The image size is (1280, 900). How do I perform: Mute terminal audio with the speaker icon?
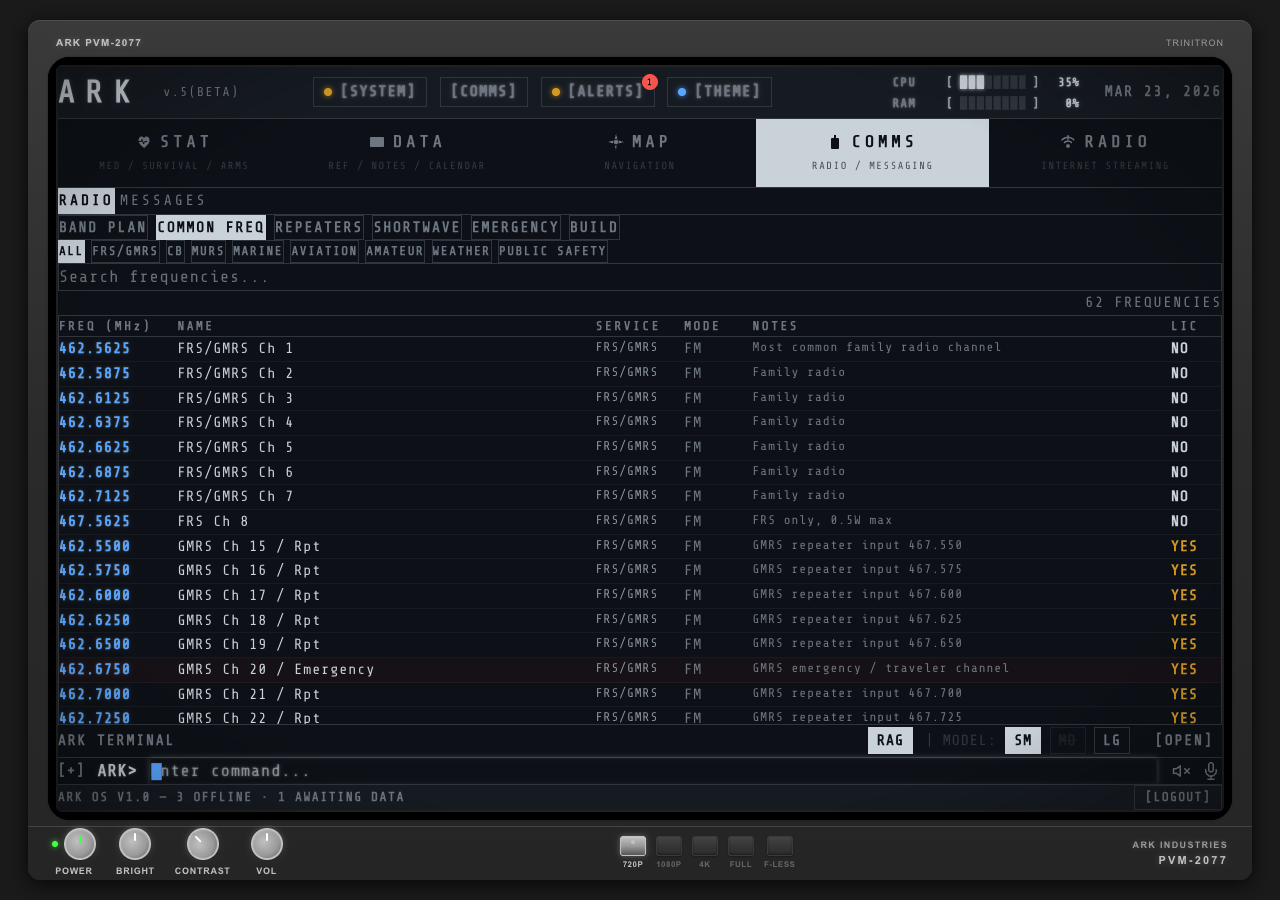pyautogui.click(x=1181, y=771)
